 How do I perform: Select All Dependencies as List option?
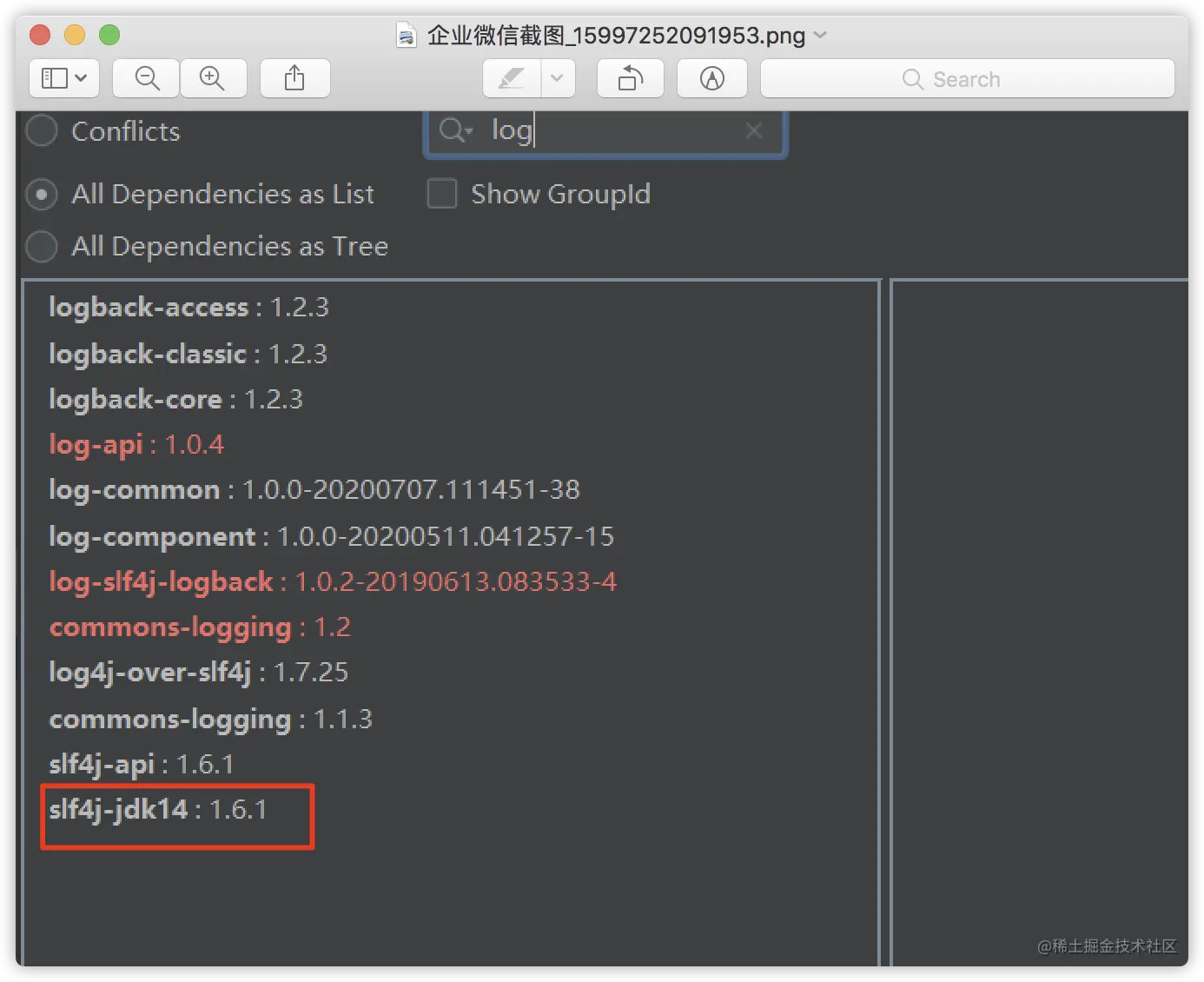point(42,194)
